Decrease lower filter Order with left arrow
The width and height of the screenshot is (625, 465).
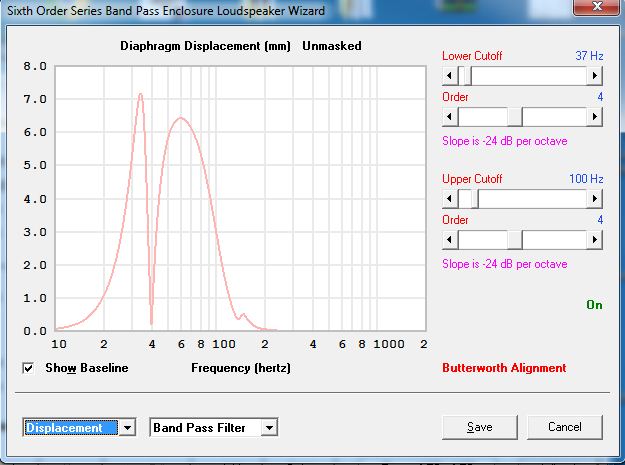tap(450, 117)
